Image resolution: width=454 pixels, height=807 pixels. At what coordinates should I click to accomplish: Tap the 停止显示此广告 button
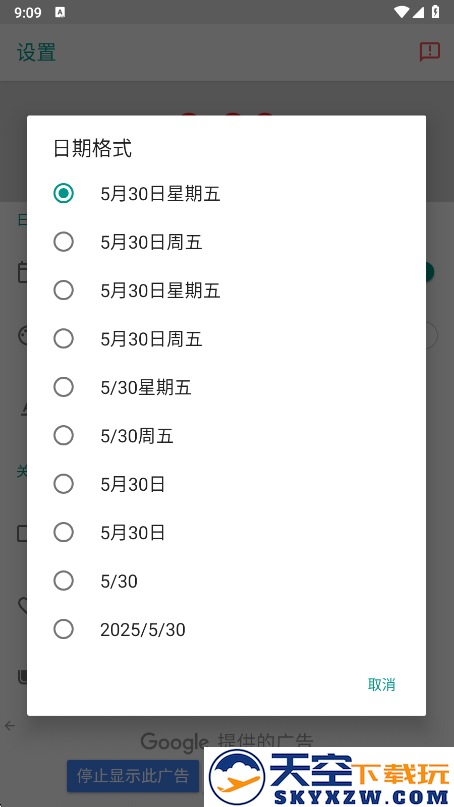click(x=133, y=776)
